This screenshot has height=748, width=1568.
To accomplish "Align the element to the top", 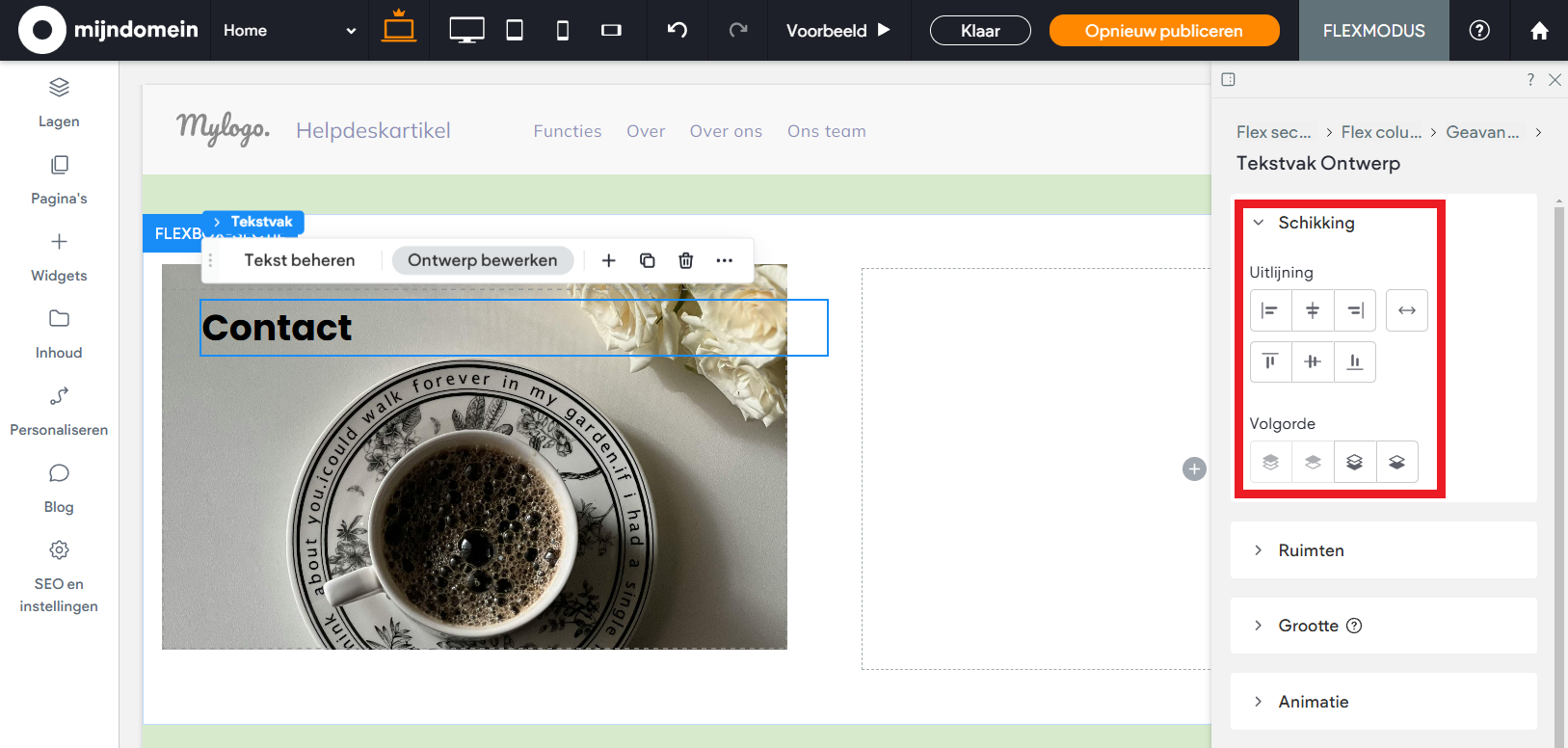I will [1270, 361].
